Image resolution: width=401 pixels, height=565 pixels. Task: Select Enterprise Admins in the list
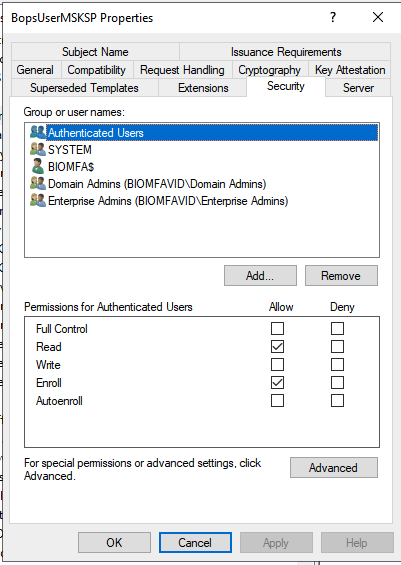click(x=168, y=201)
